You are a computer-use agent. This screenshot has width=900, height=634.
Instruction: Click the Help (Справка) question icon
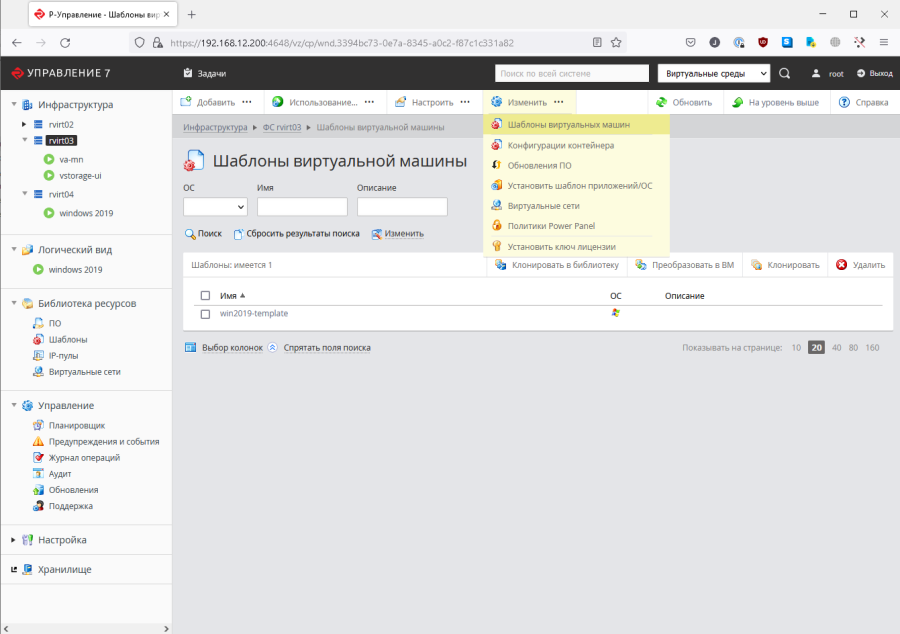844,102
